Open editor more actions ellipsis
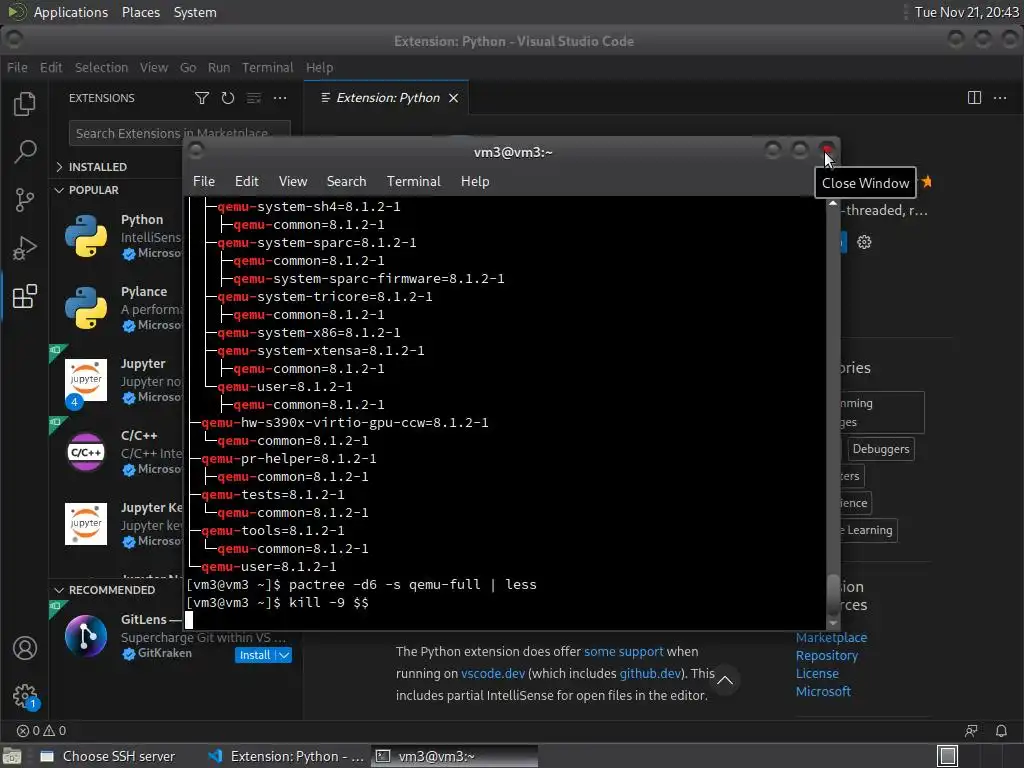Viewport: 1024px width, 768px height. pyautogui.click(x=1000, y=98)
